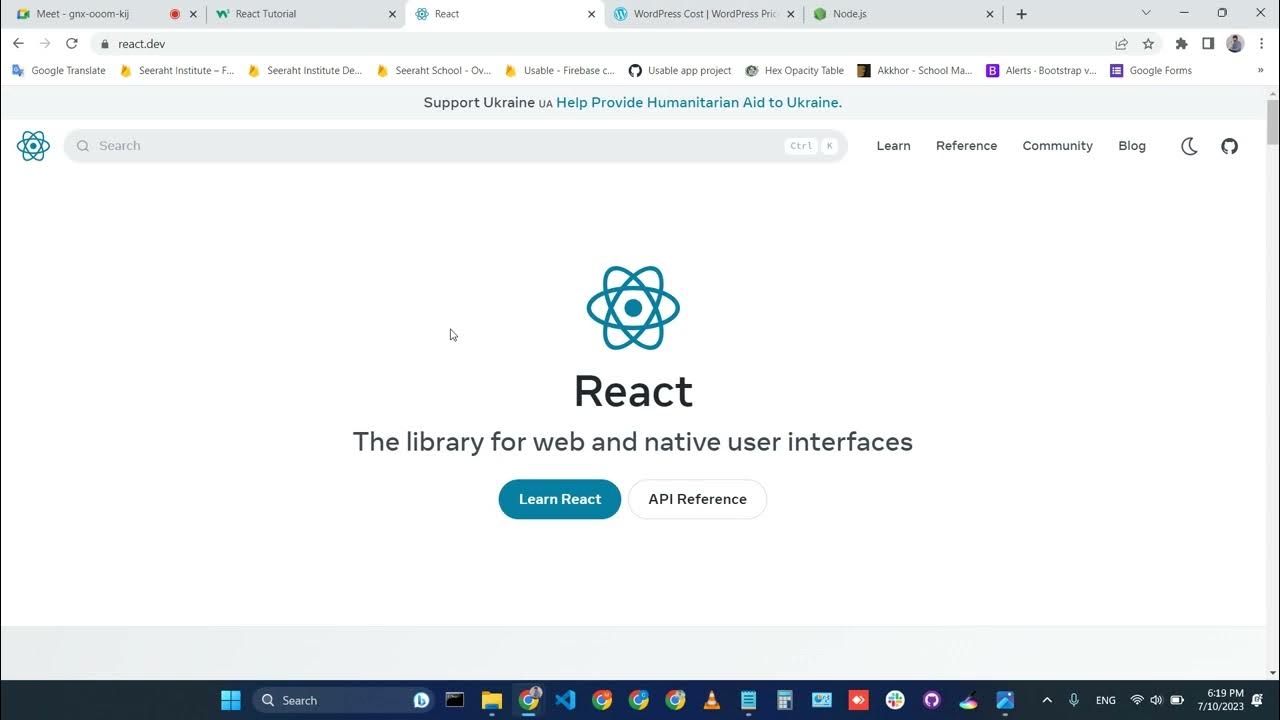Click the React logo in the site header
The width and height of the screenshot is (1280, 720).
click(33, 146)
